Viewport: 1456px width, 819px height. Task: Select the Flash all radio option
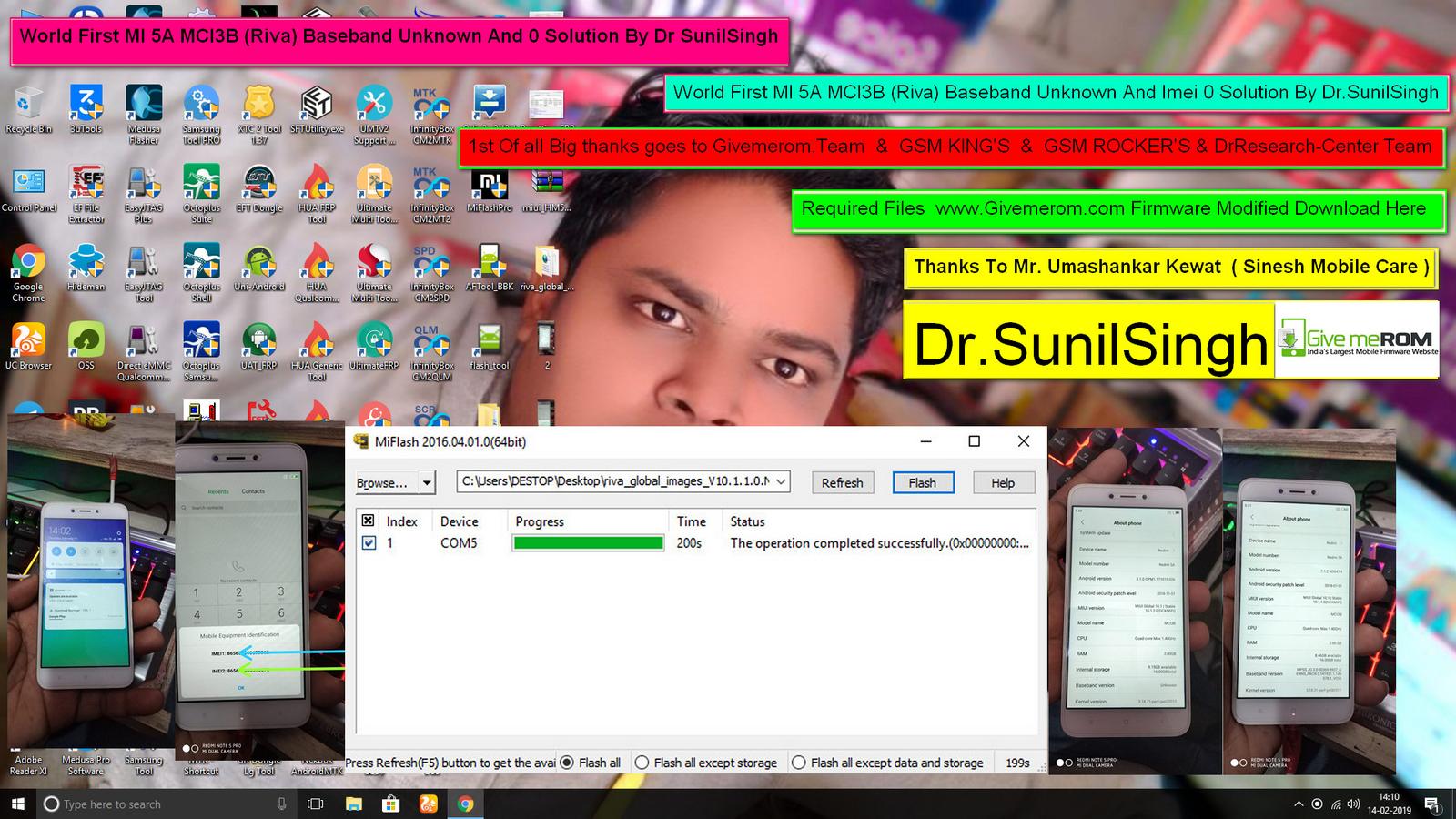coord(590,763)
